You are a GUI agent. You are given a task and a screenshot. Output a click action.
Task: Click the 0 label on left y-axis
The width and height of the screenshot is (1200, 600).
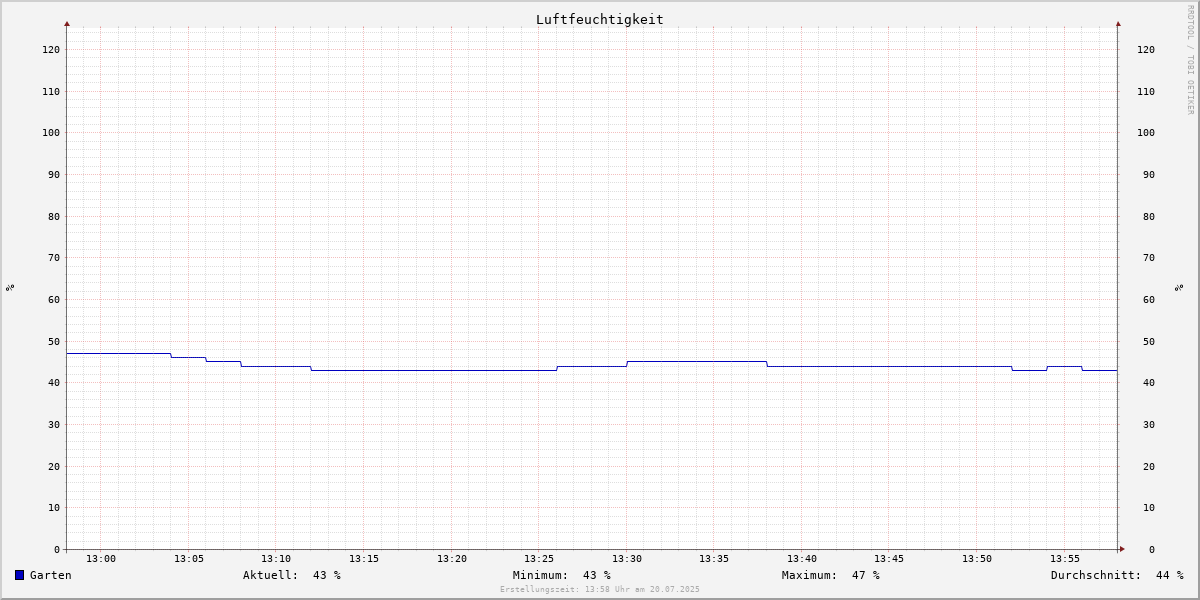(57, 549)
